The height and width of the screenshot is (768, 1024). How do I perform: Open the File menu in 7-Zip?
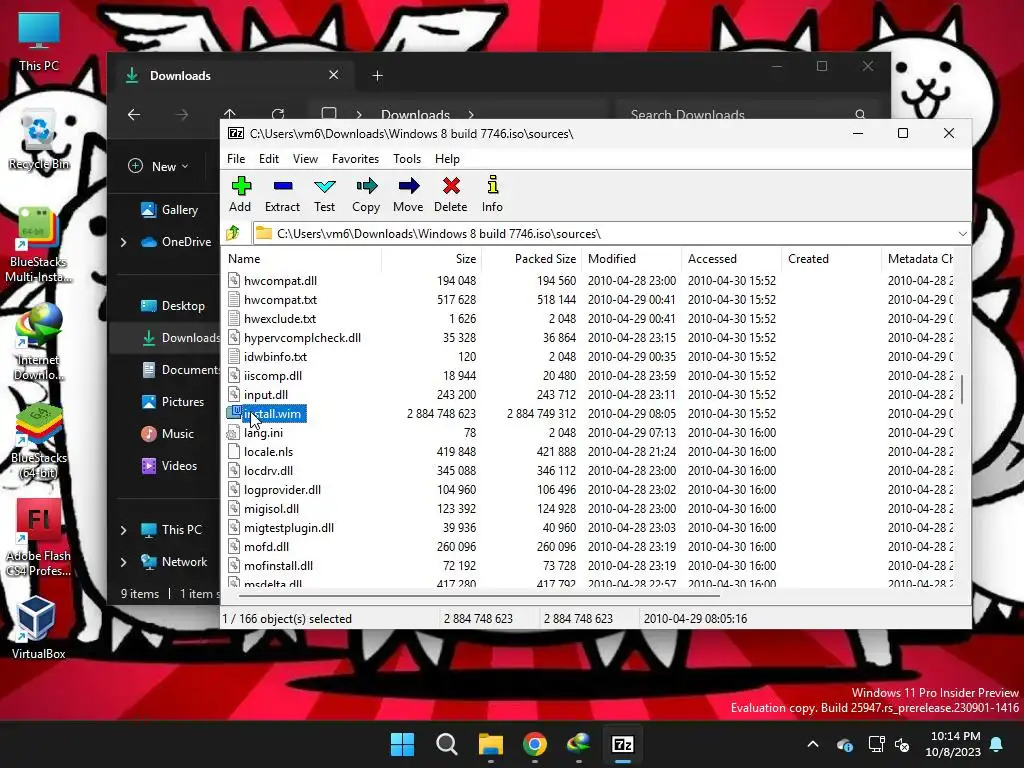236,159
